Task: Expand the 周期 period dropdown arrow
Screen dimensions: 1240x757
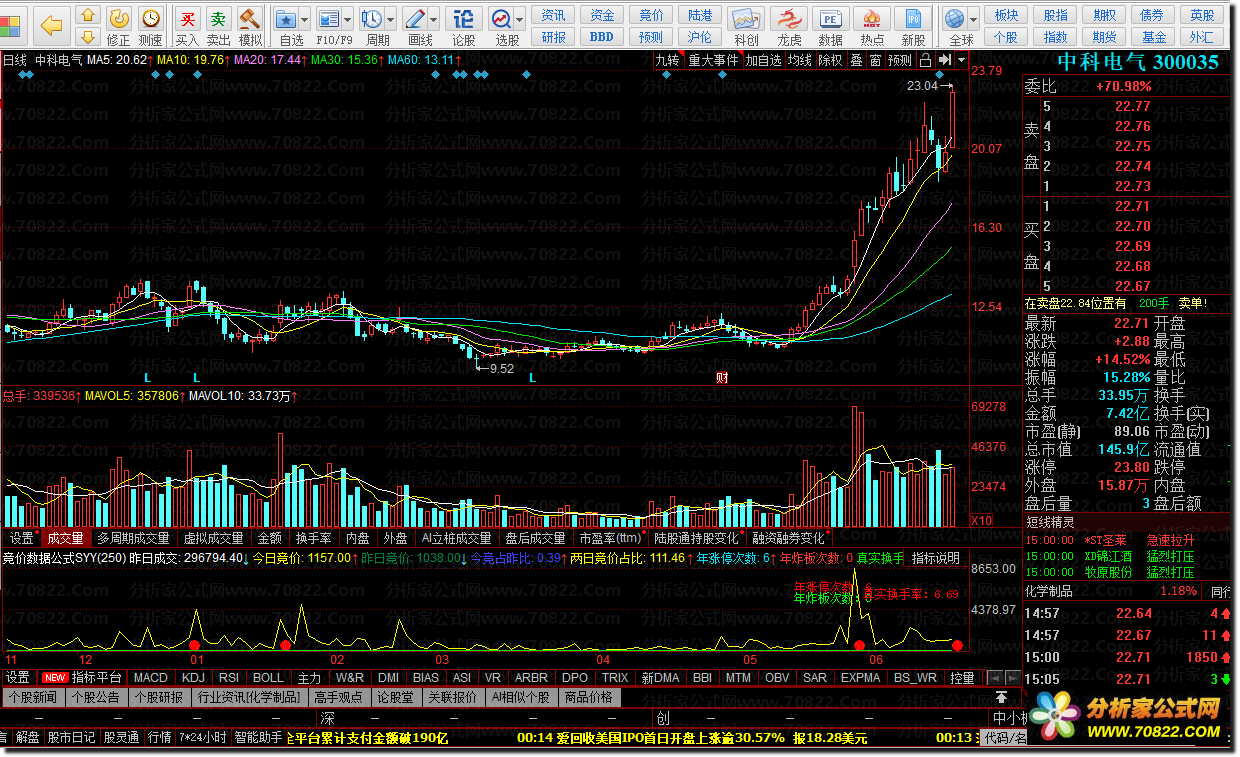Action: [x=391, y=18]
